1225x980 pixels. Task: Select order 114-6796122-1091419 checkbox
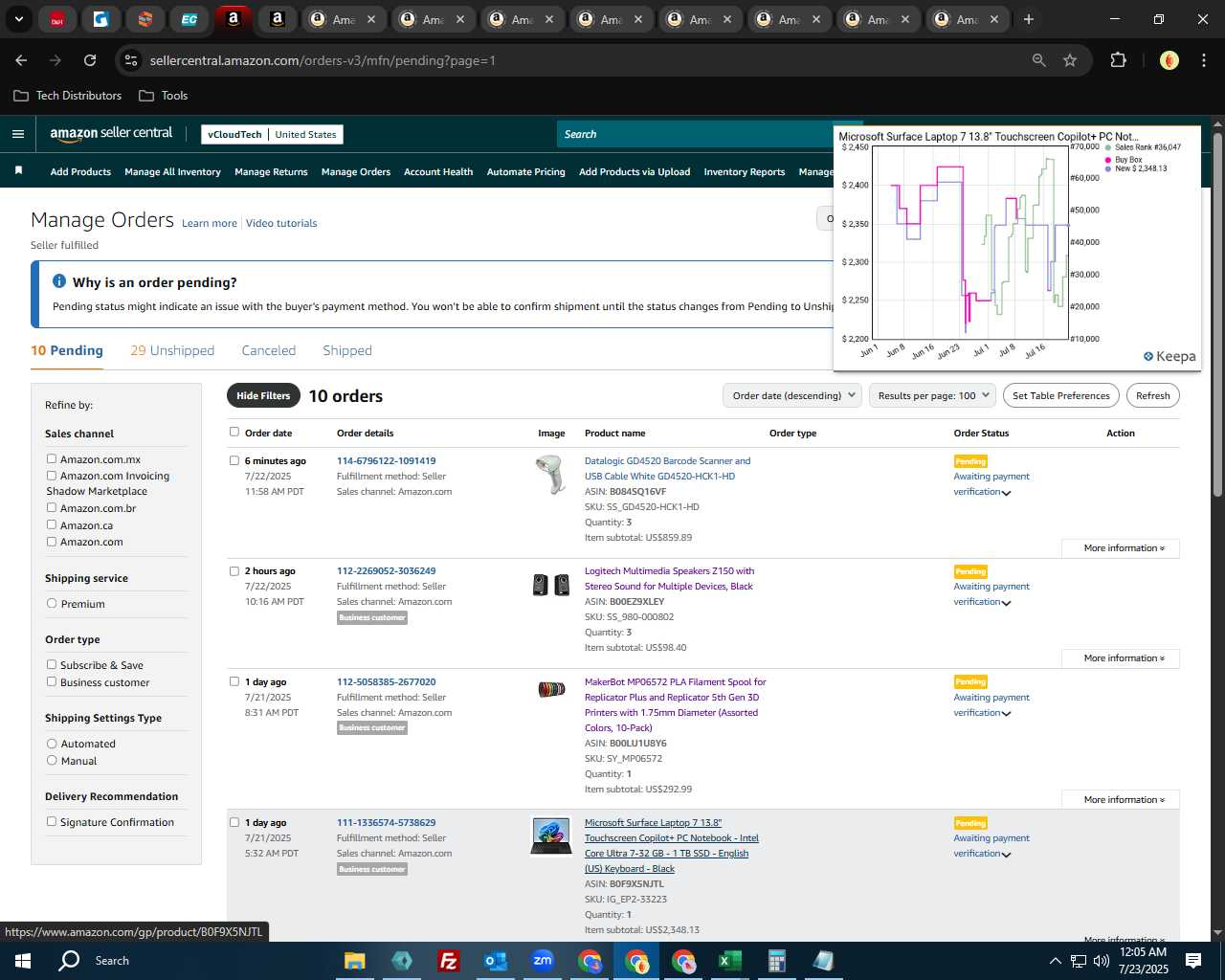pyautogui.click(x=234, y=460)
